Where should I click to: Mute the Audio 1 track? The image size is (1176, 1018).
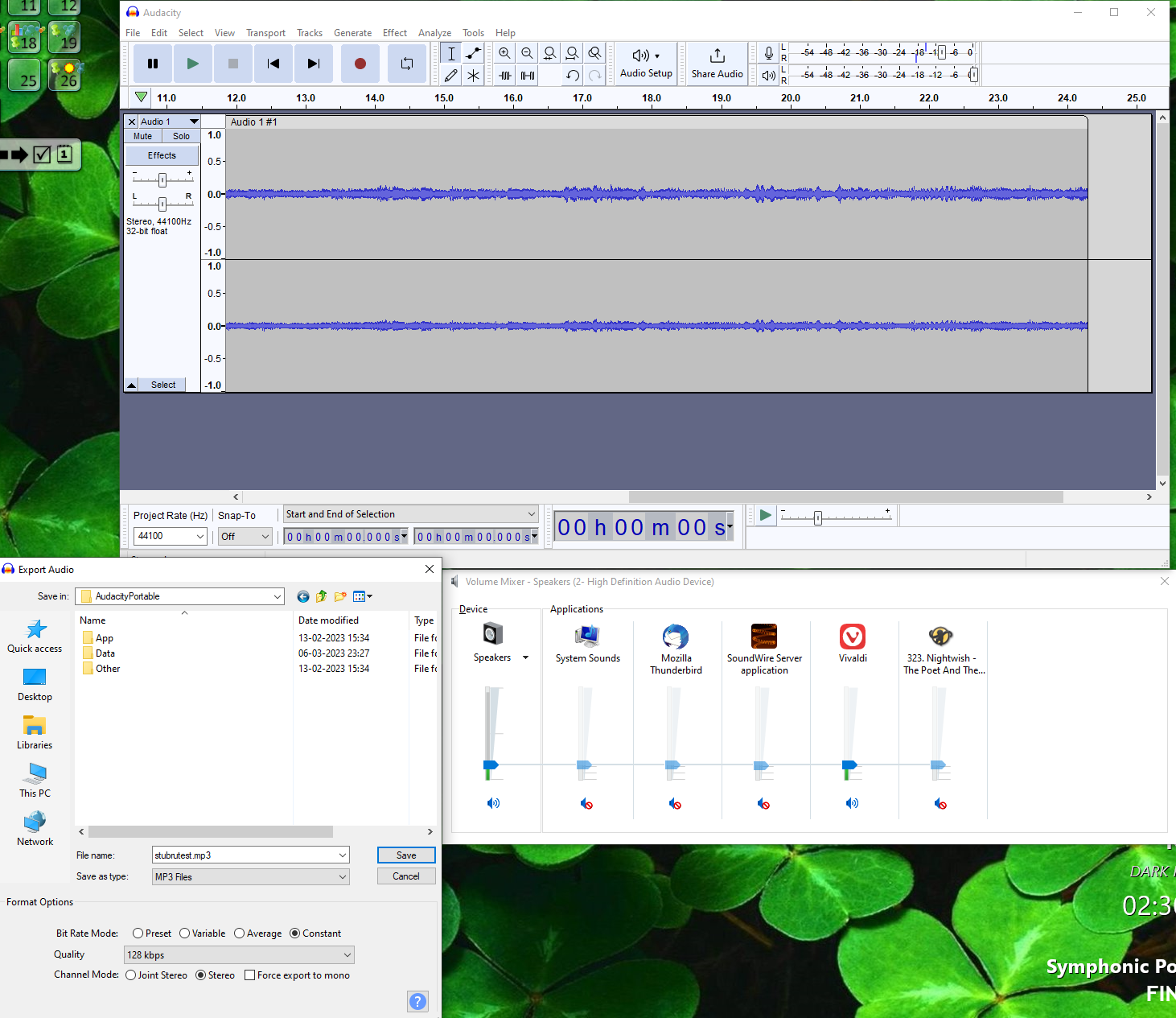[x=143, y=137]
